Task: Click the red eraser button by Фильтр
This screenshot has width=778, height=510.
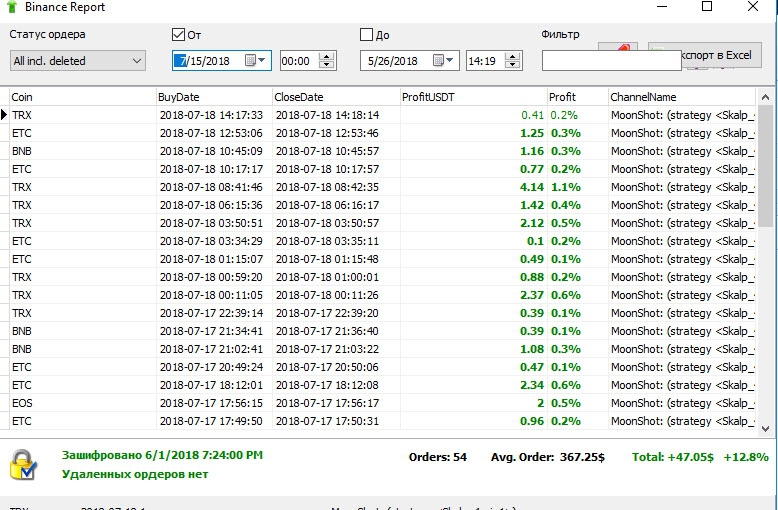Action: click(x=617, y=47)
